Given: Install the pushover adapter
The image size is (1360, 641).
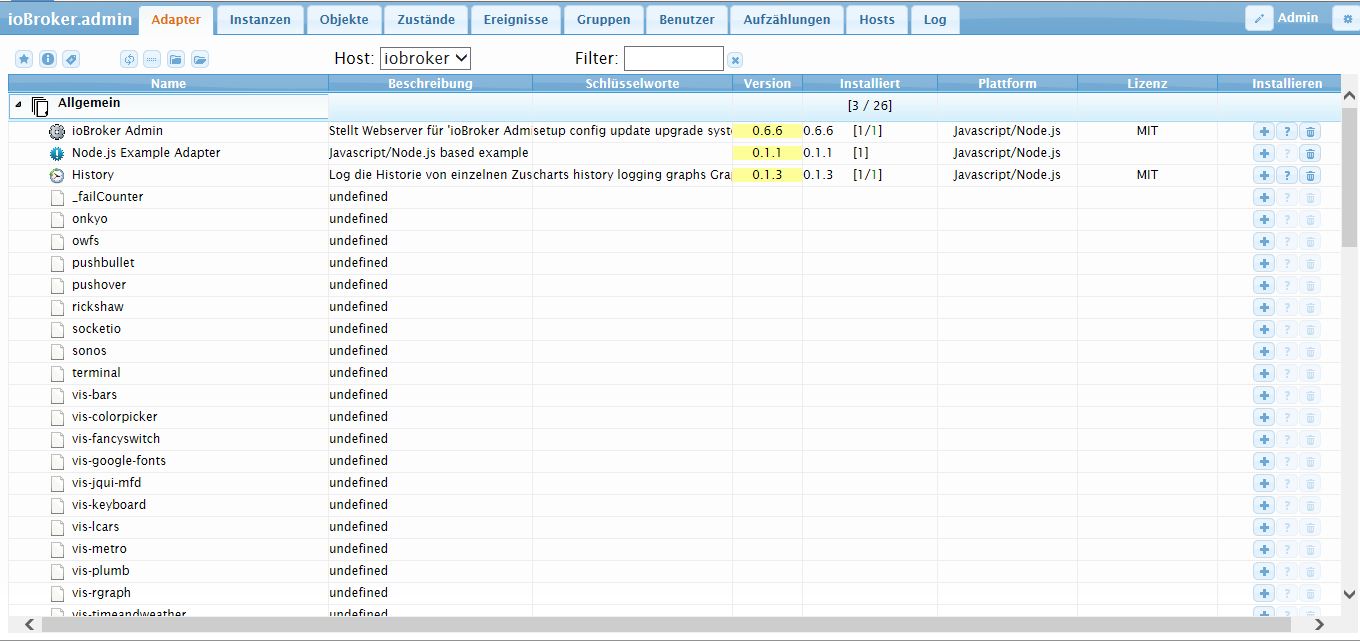Looking at the screenshot, I should tap(1264, 285).
